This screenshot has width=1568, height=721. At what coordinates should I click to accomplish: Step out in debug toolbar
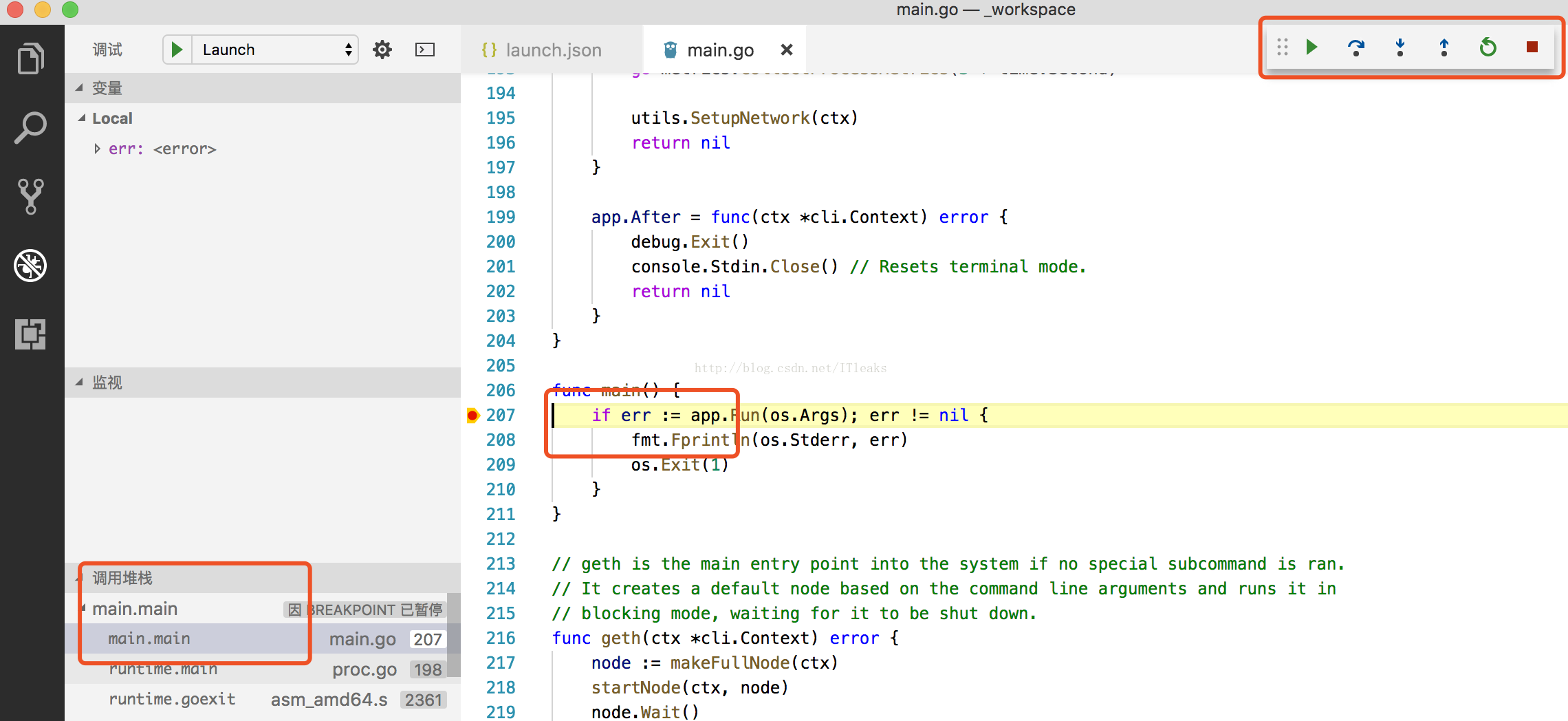point(1444,47)
